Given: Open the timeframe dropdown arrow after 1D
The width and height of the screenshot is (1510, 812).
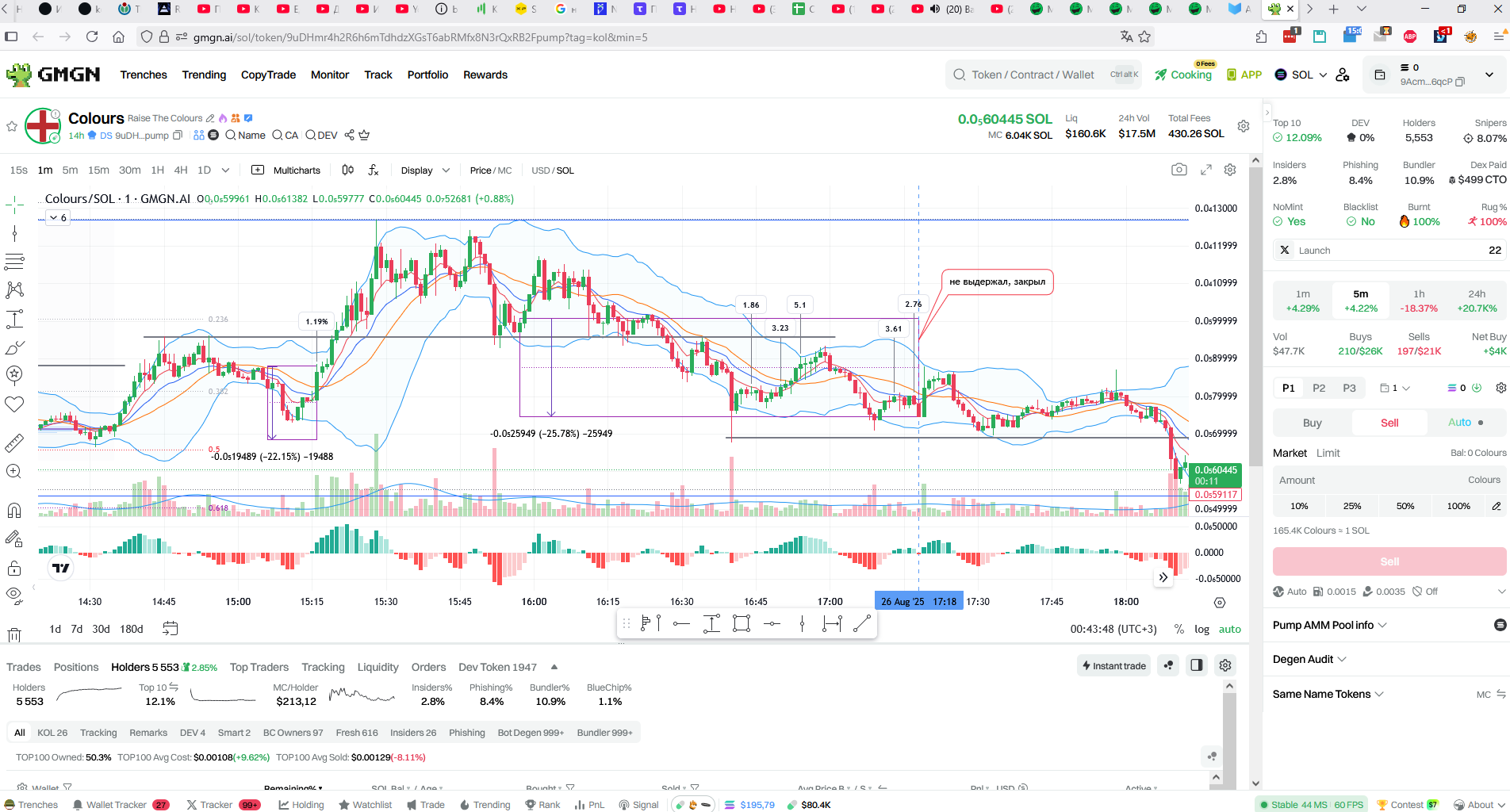Looking at the screenshot, I should pos(225,170).
